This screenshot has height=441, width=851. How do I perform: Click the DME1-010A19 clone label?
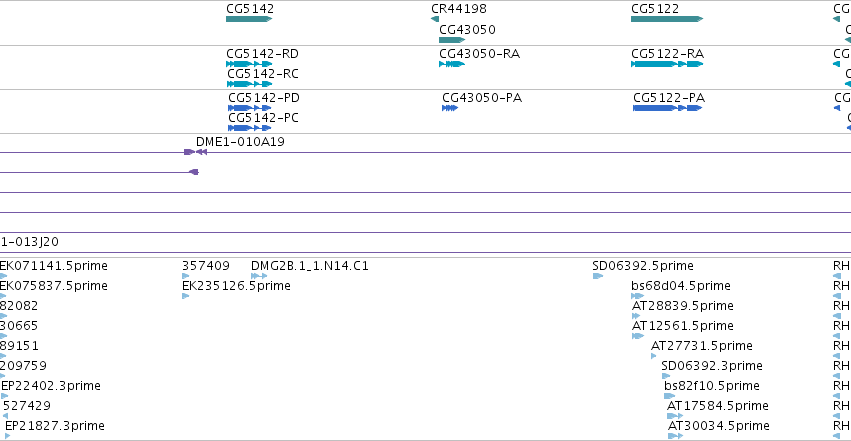point(240,142)
